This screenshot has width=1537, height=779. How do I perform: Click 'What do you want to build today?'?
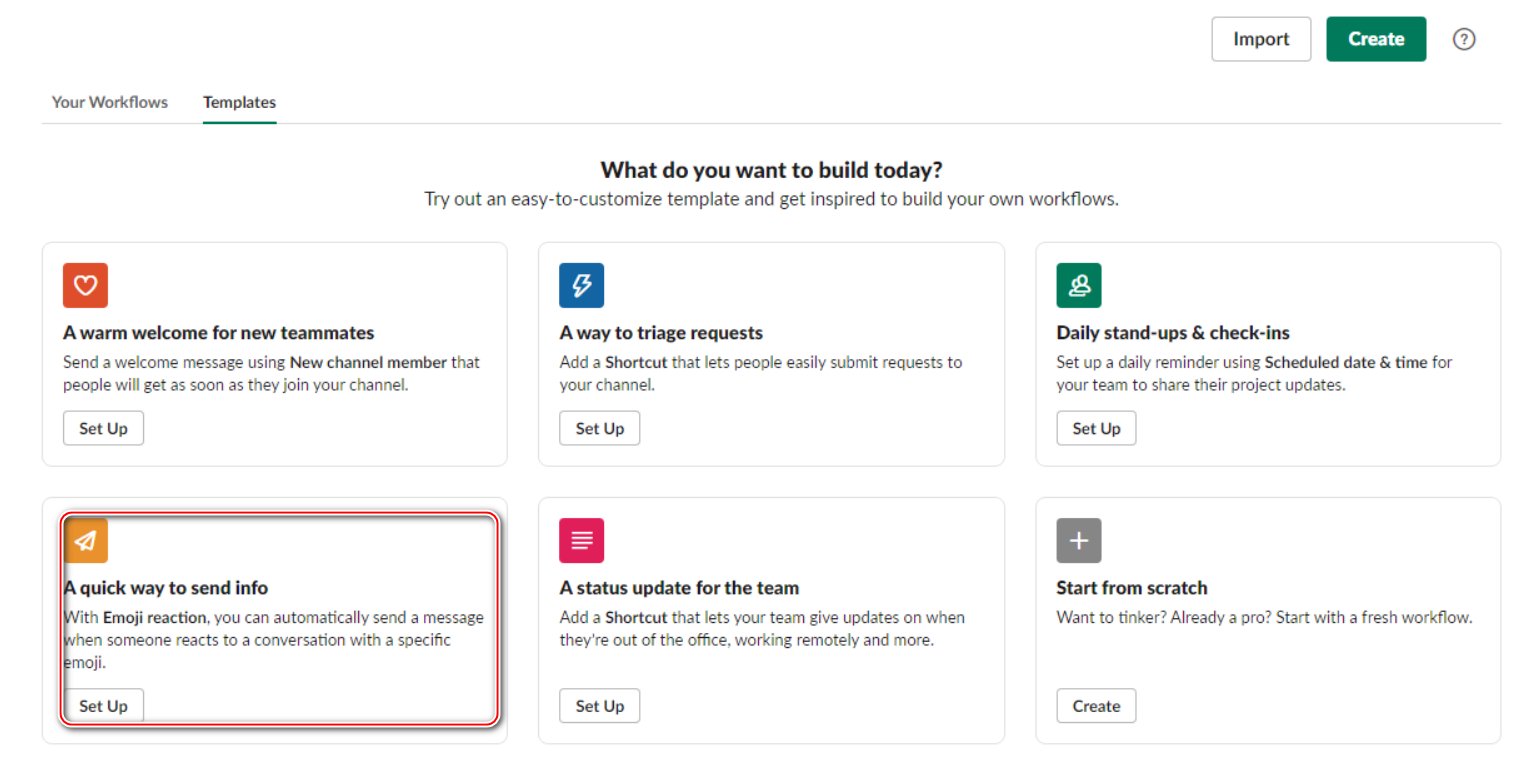click(771, 169)
